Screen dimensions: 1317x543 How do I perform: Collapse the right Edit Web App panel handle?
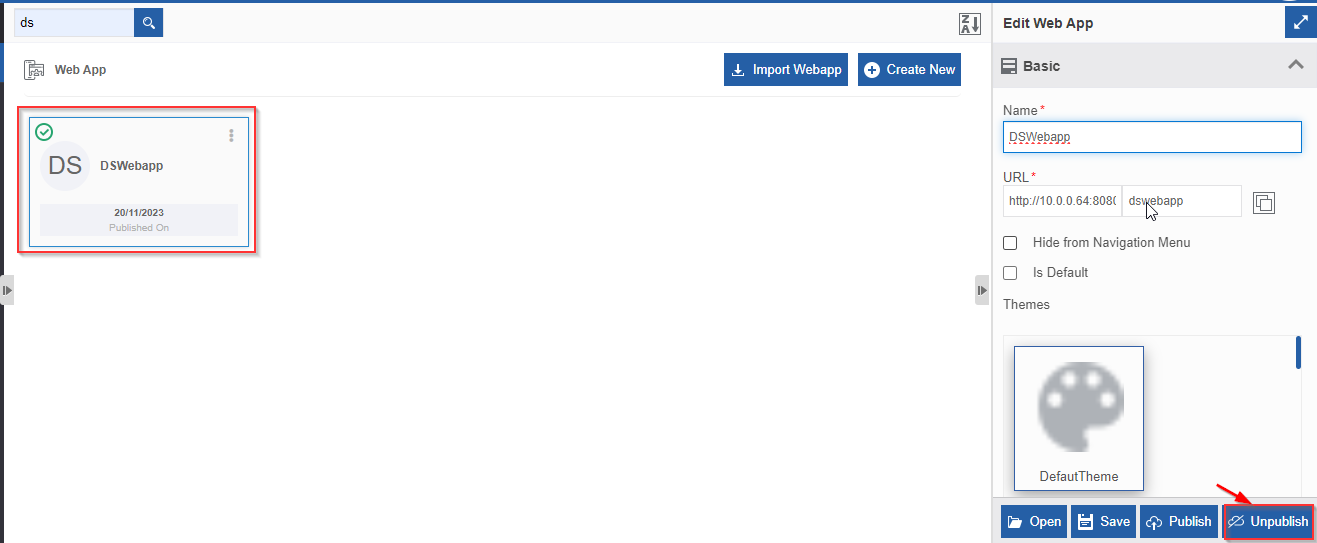point(982,290)
